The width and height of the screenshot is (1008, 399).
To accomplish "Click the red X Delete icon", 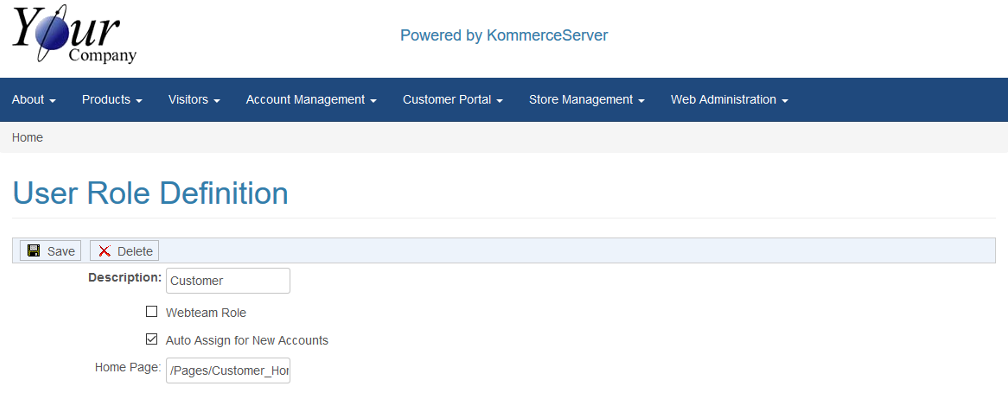I will pyautogui.click(x=105, y=251).
